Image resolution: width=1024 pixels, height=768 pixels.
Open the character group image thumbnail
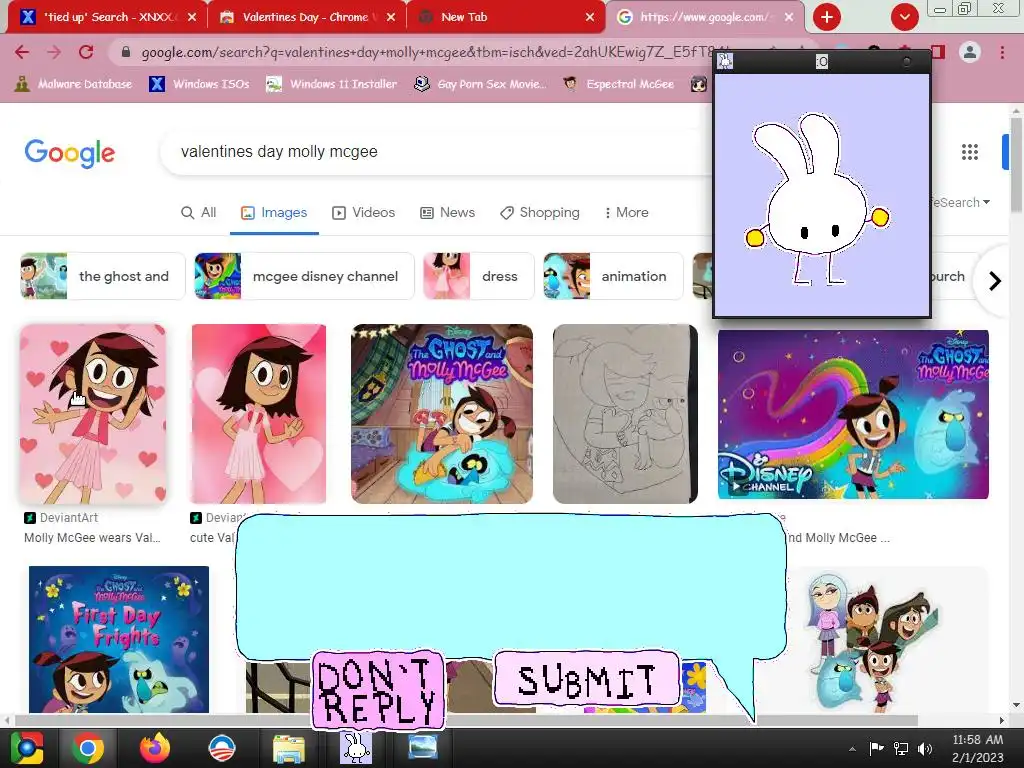click(875, 639)
